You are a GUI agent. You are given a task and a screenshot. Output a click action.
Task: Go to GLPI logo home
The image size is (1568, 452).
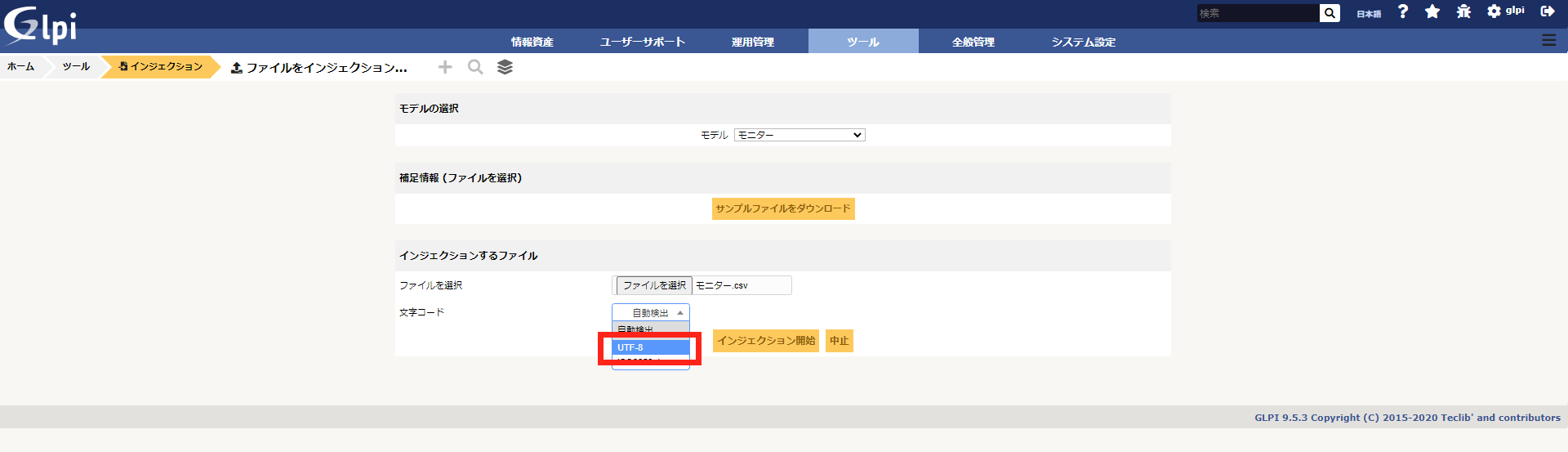(41, 25)
